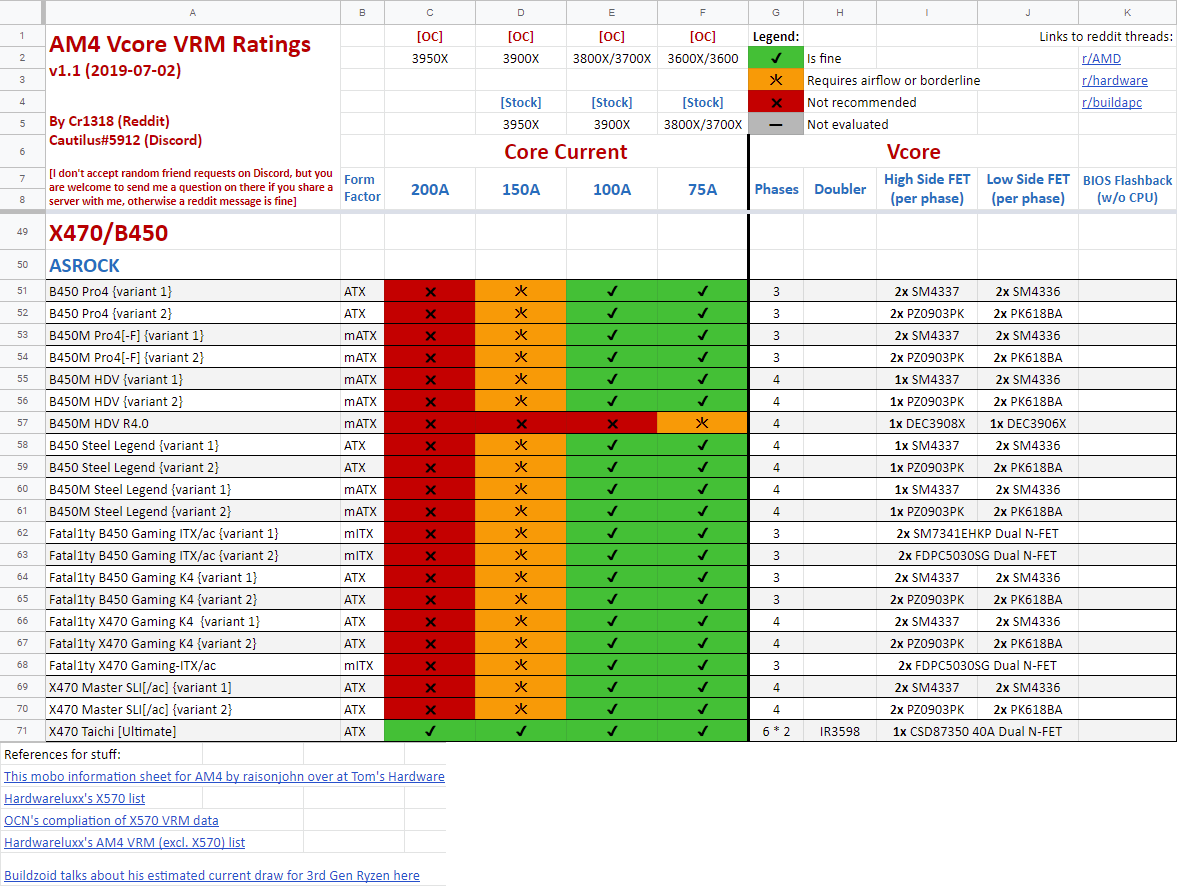Click the green 200A checkmark for X470 Taichi
Screen dimensions: 1177x886
[429, 731]
